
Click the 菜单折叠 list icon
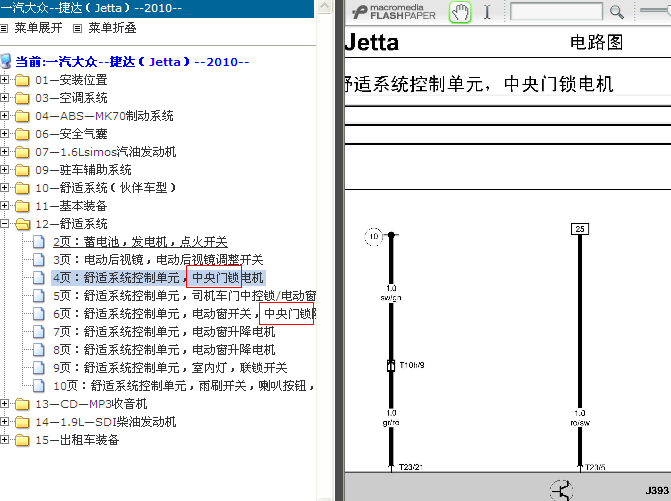(77, 29)
